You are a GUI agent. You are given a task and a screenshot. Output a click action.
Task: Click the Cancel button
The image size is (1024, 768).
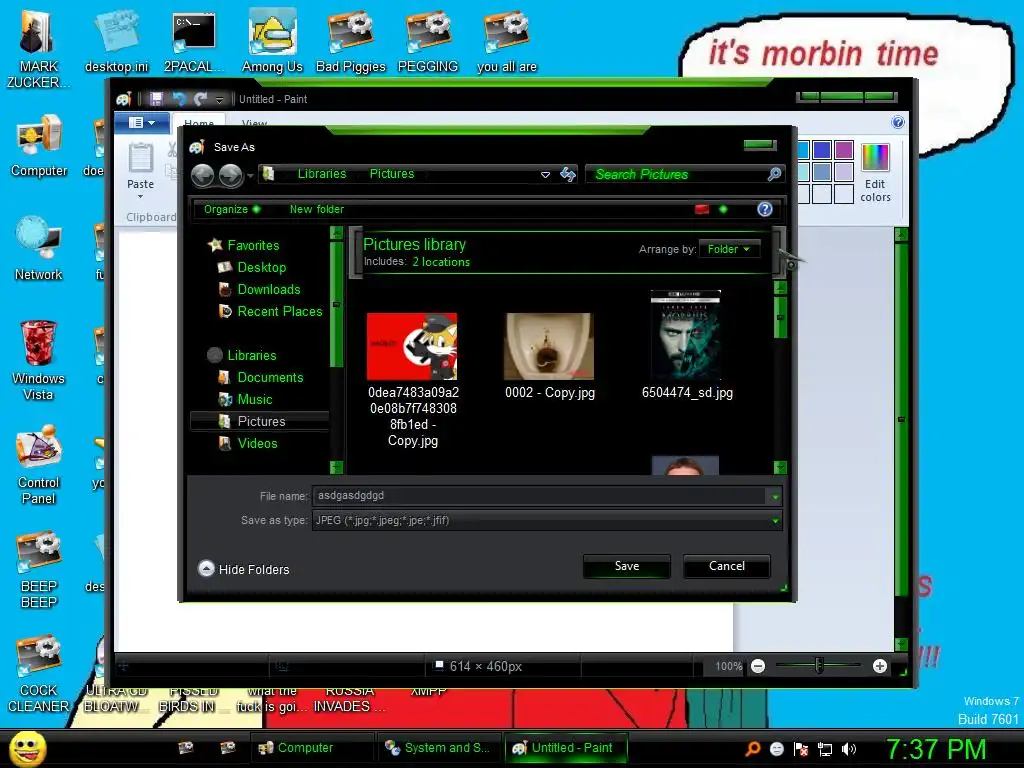pos(726,566)
